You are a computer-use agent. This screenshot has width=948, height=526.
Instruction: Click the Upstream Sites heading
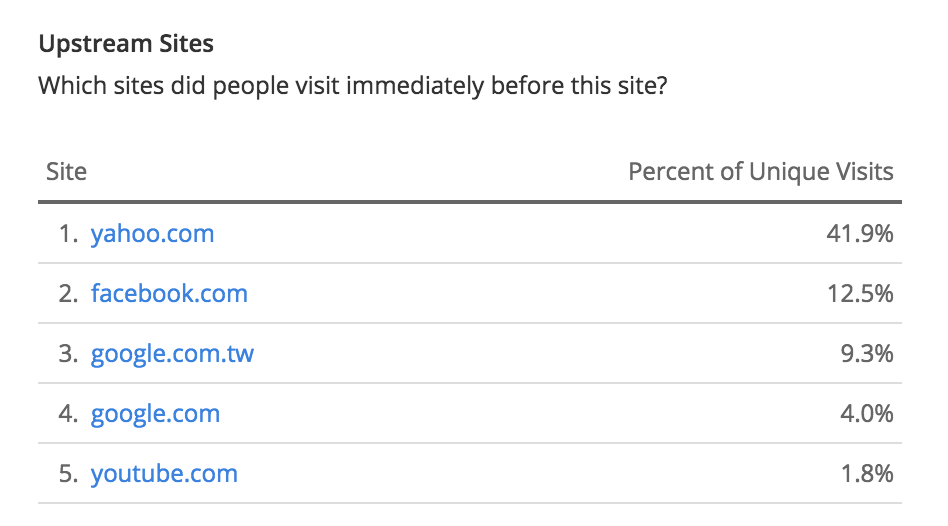(126, 44)
